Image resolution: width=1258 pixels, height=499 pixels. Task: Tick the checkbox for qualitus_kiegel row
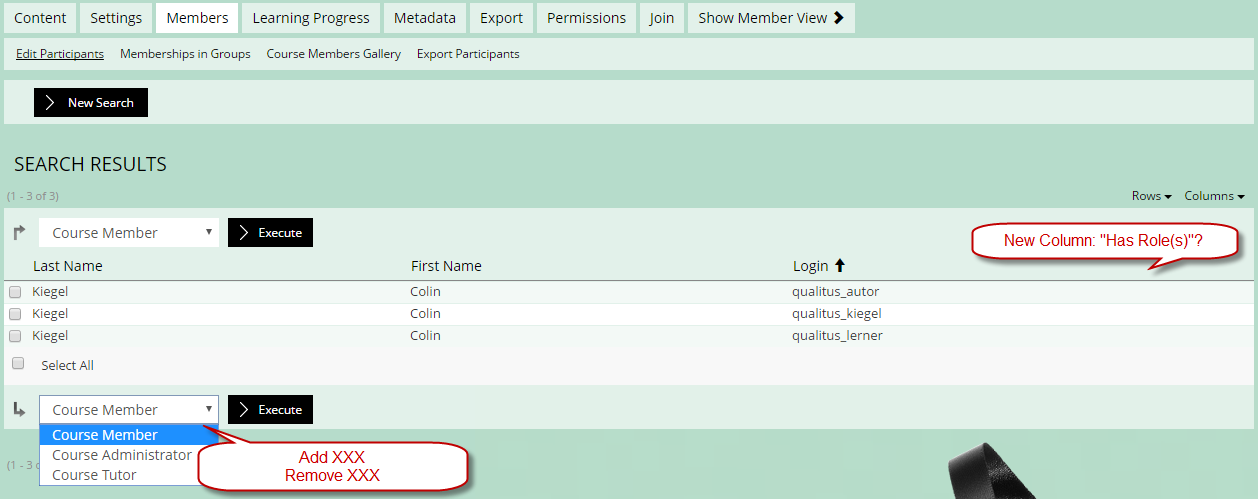point(15,314)
